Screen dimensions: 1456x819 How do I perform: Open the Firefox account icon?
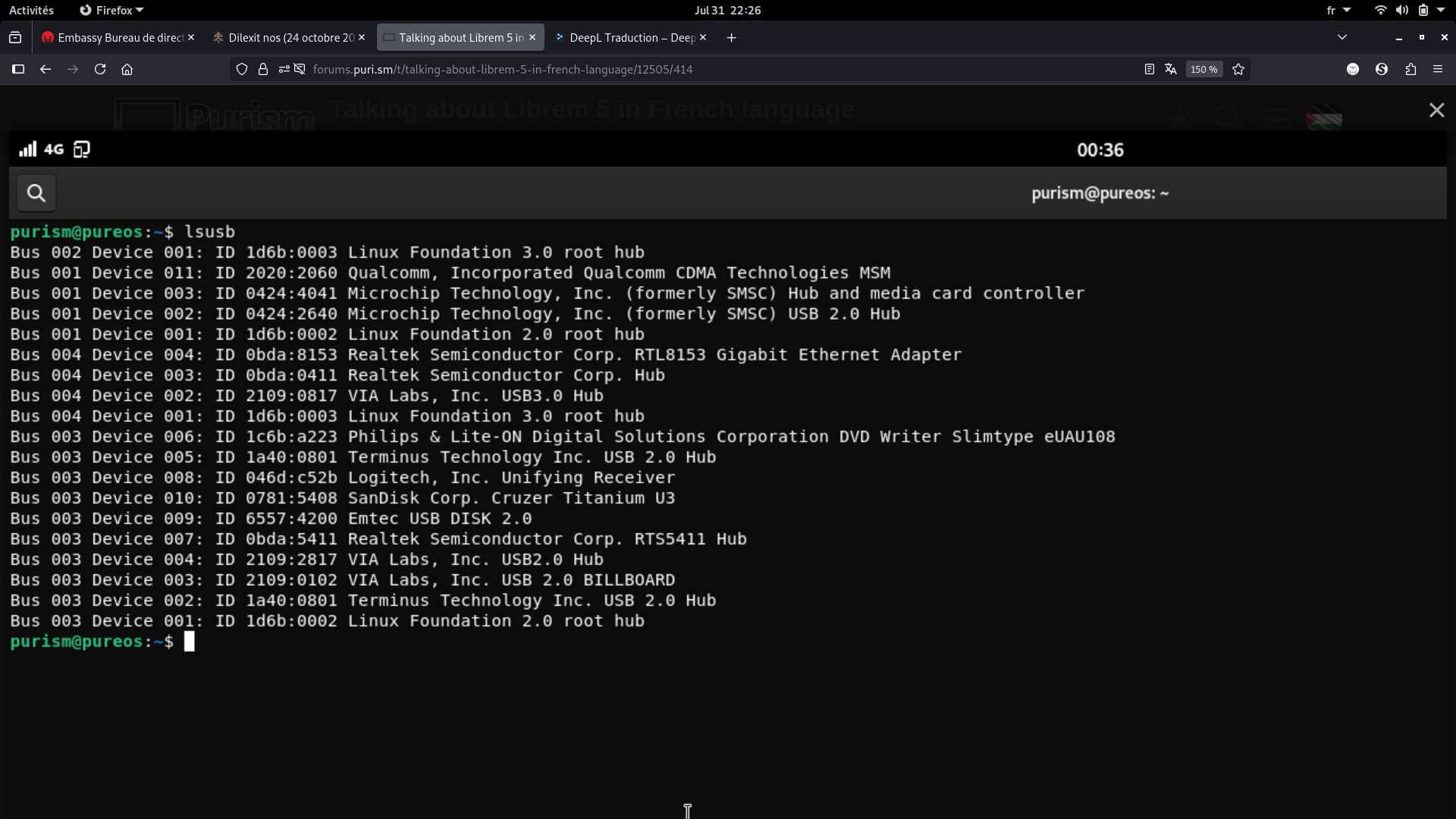[1353, 69]
